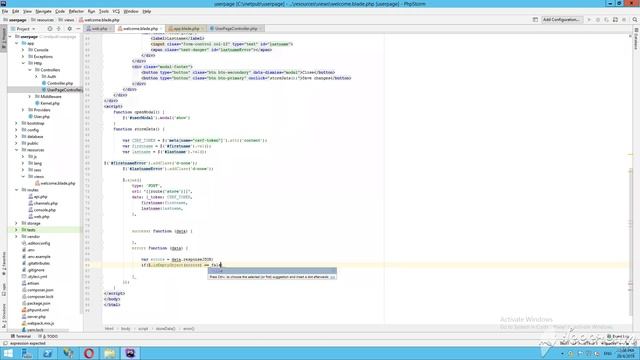Click the Run arrow icon in the toolbar
Viewport: 640px width, 360px height.
tap(589, 20)
